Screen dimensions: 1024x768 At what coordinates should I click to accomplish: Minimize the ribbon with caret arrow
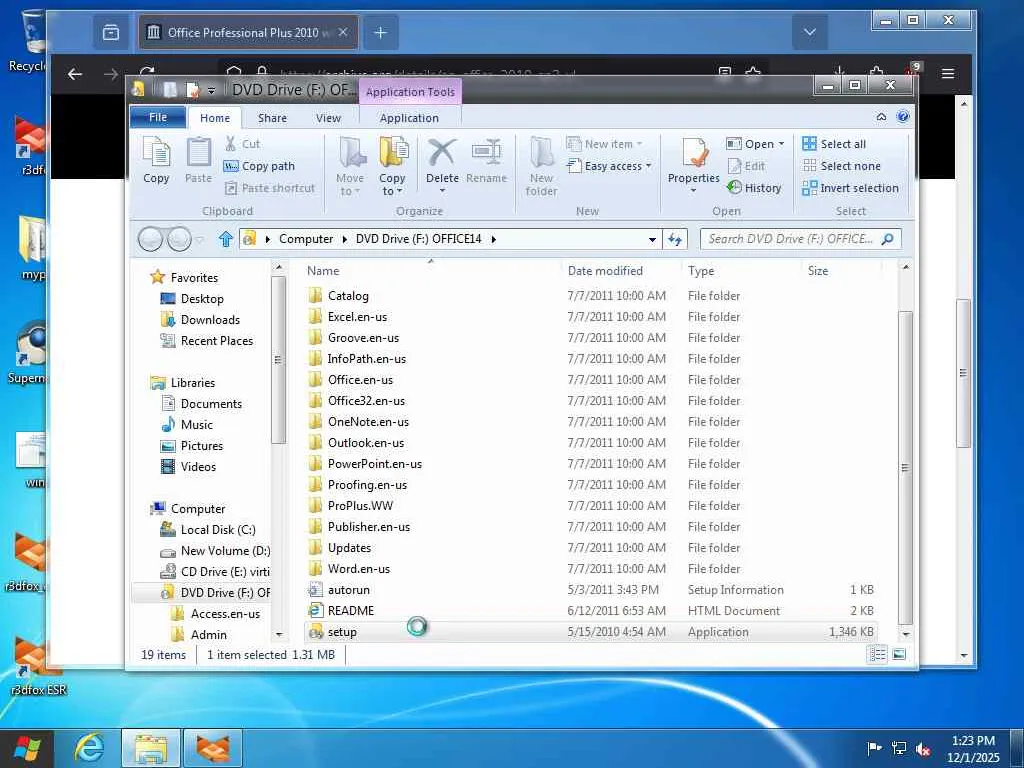pyautogui.click(x=881, y=117)
